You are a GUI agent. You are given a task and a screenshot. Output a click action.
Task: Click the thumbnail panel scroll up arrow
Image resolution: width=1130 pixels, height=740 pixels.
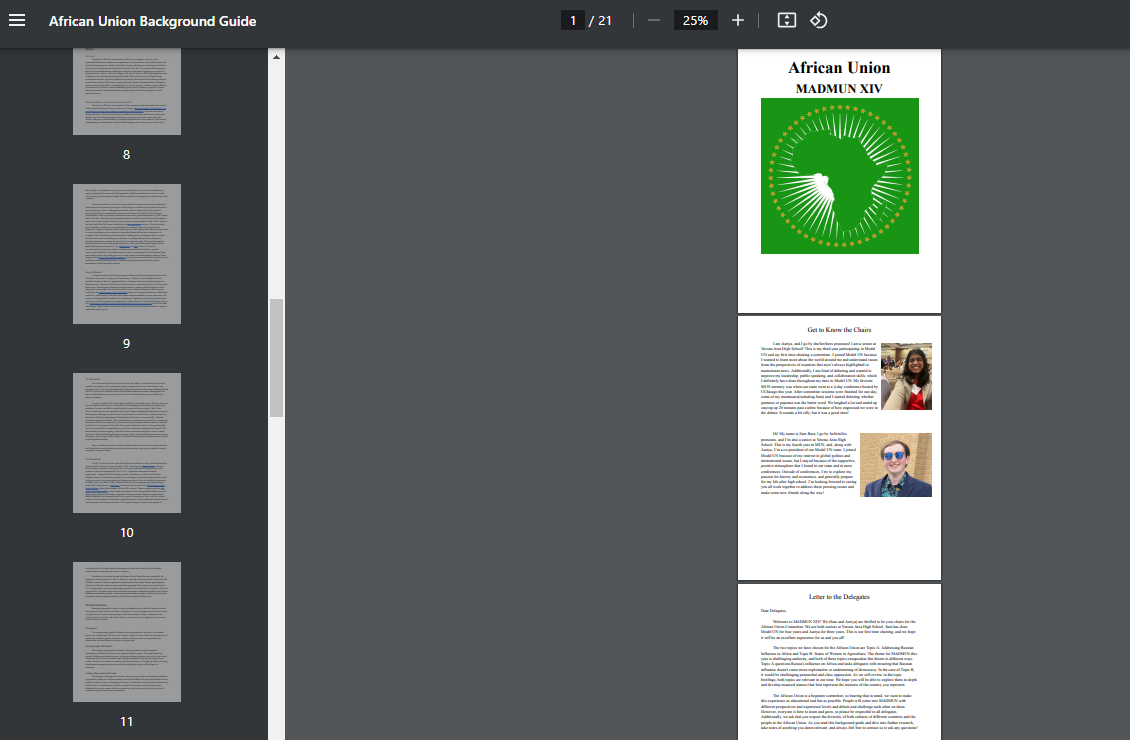click(x=276, y=57)
